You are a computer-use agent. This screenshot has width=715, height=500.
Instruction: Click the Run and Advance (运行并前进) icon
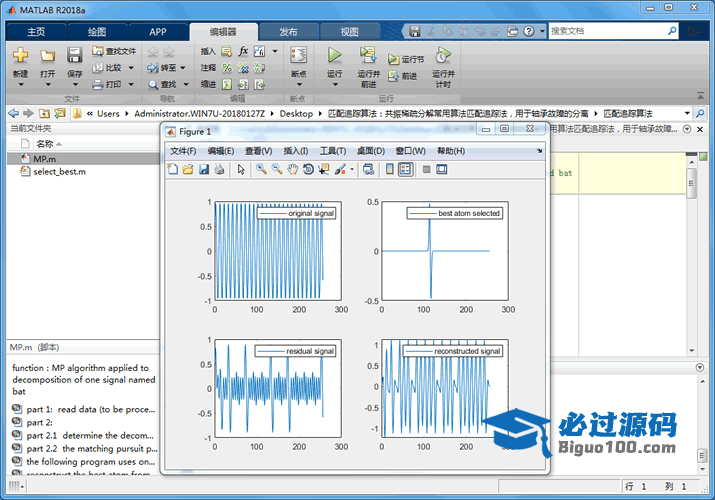[x=368, y=55]
